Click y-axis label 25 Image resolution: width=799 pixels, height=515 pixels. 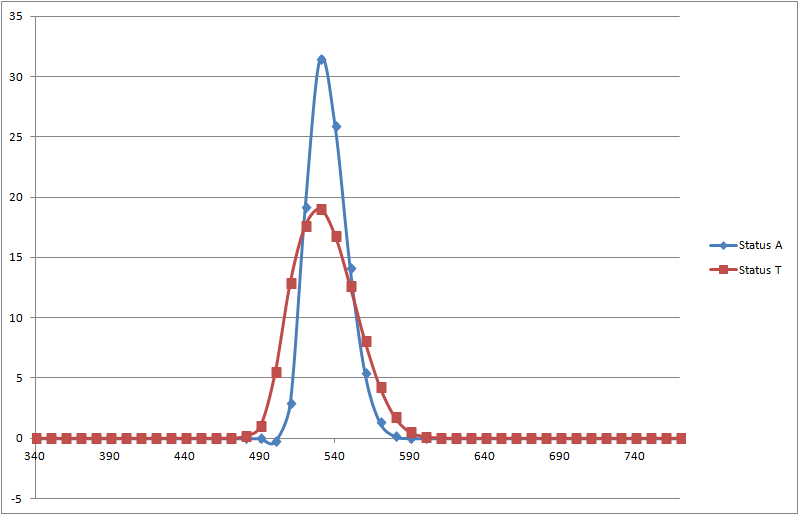pyautogui.click(x=16, y=137)
